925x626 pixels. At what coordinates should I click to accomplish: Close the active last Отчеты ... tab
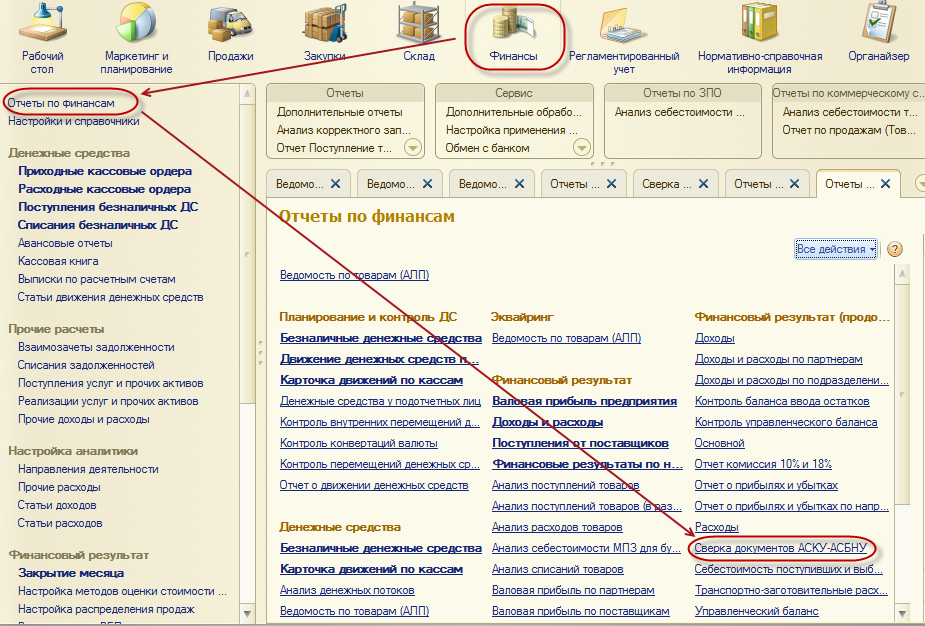click(885, 184)
